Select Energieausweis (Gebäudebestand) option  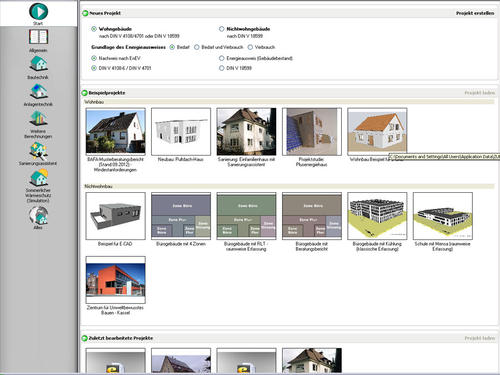point(222,58)
